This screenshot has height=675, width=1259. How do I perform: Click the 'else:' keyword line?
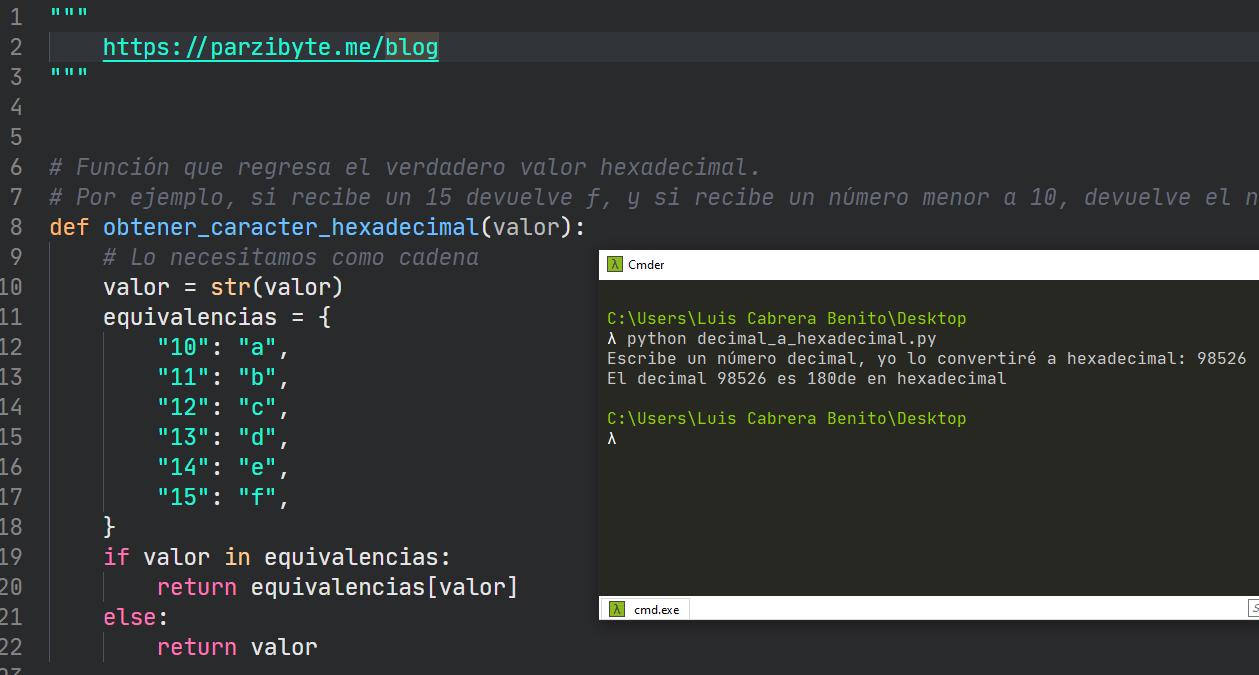[x=136, y=617]
